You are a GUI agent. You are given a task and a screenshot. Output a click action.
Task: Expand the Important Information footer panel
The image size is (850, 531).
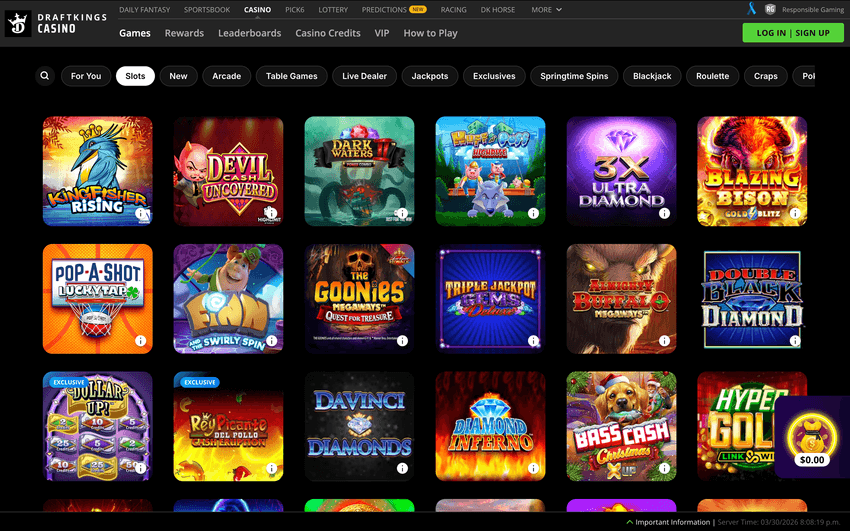668,523
